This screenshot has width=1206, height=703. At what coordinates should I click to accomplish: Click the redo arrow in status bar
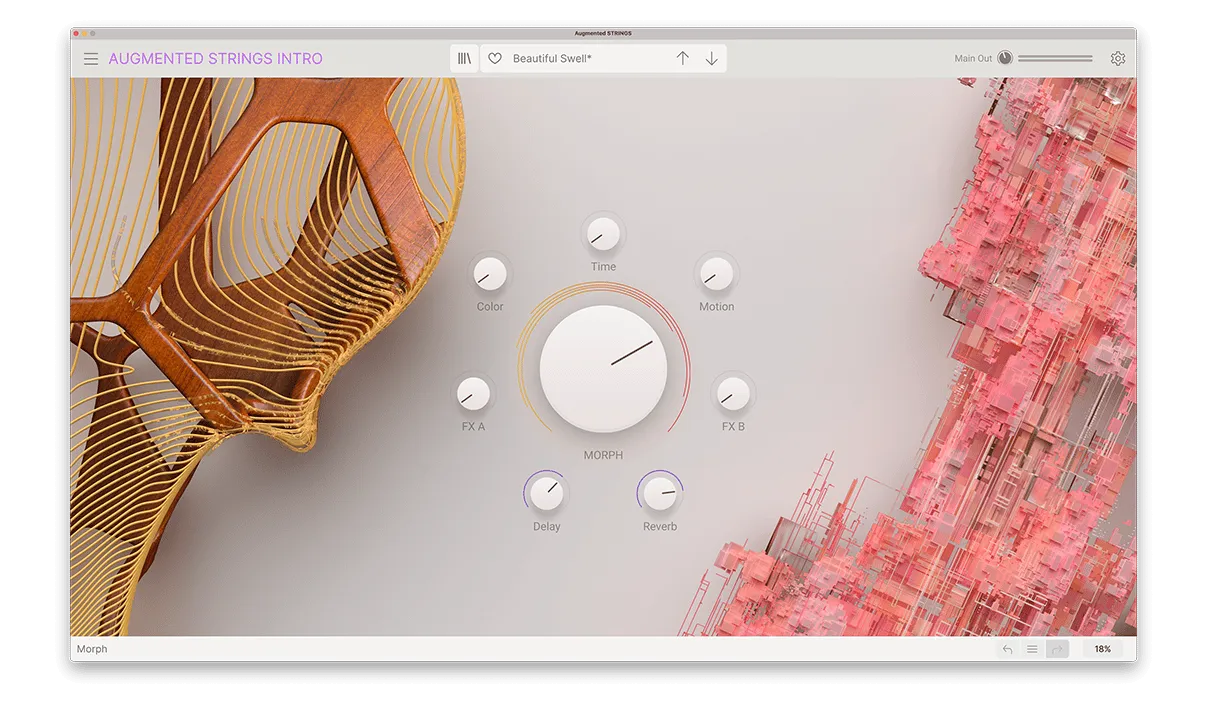pyautogui.click(x=1057, y=649)
